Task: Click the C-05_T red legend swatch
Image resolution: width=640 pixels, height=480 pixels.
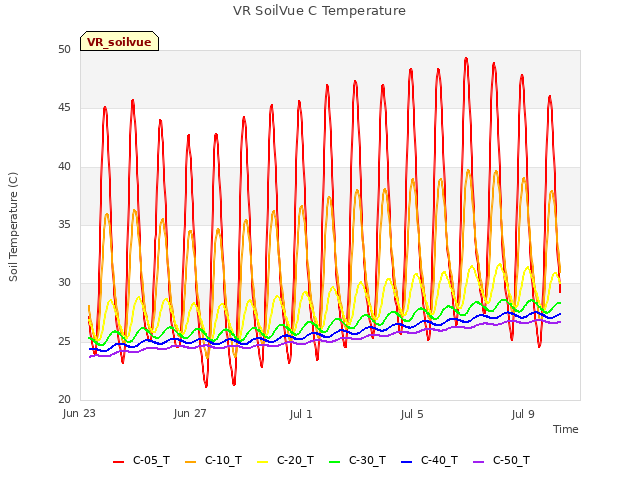Action: pyautogui.click(x=118, y=462)
